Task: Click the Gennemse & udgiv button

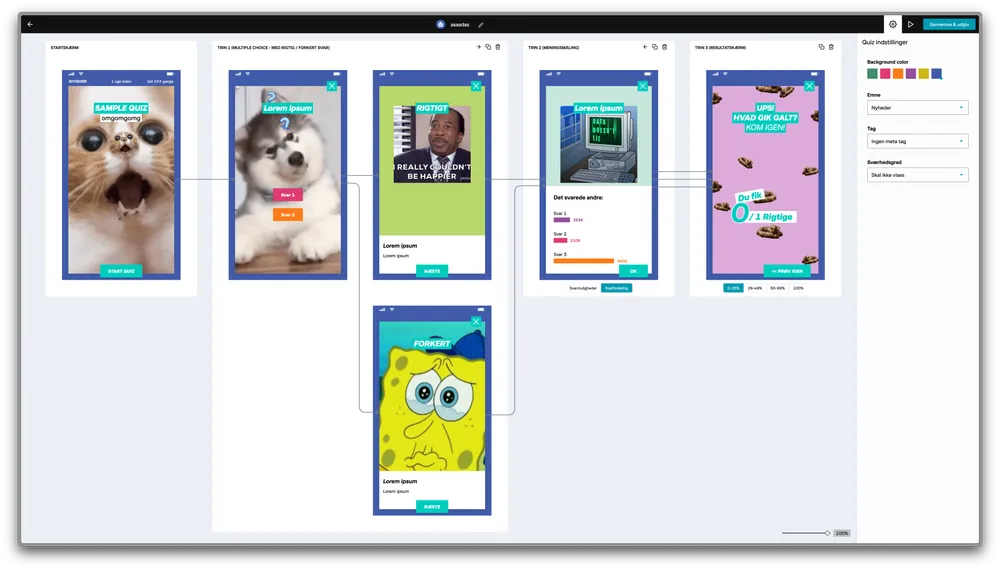Action: [x=948, y=24]
